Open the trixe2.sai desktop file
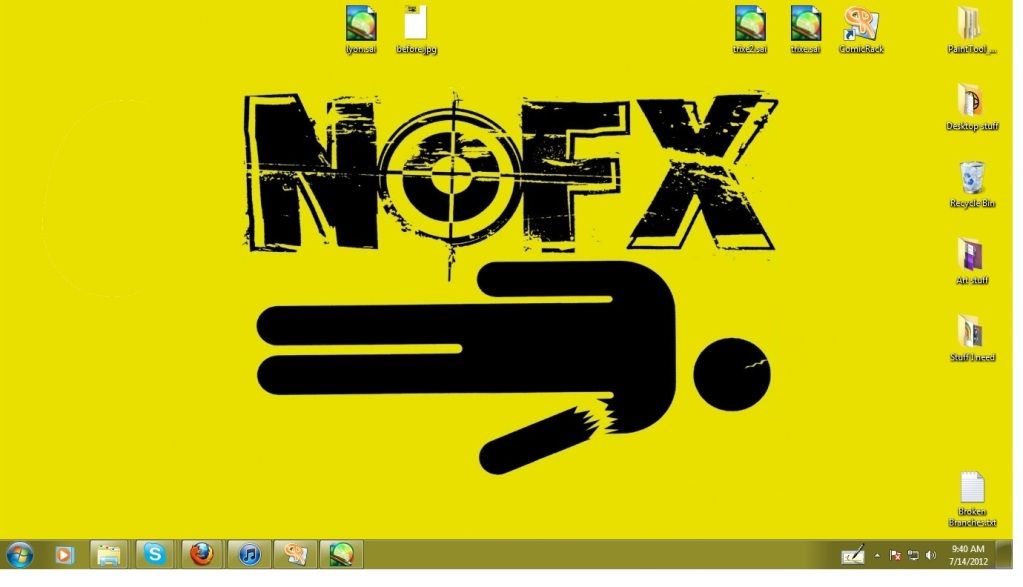This screenshot has width=1023, height=587. click(x=750, y=29)
